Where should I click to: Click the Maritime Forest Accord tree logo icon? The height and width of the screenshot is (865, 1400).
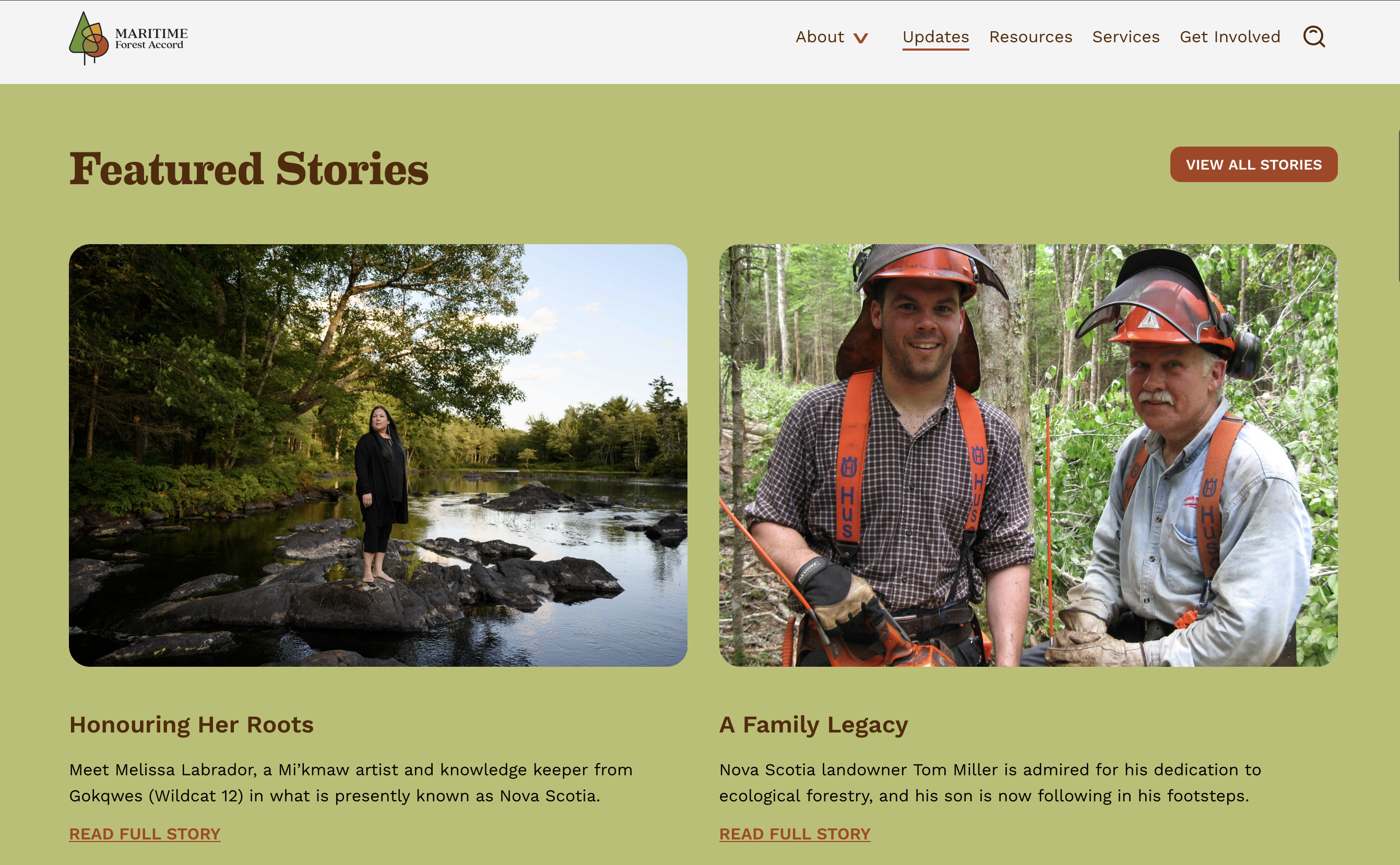(89, 38)
